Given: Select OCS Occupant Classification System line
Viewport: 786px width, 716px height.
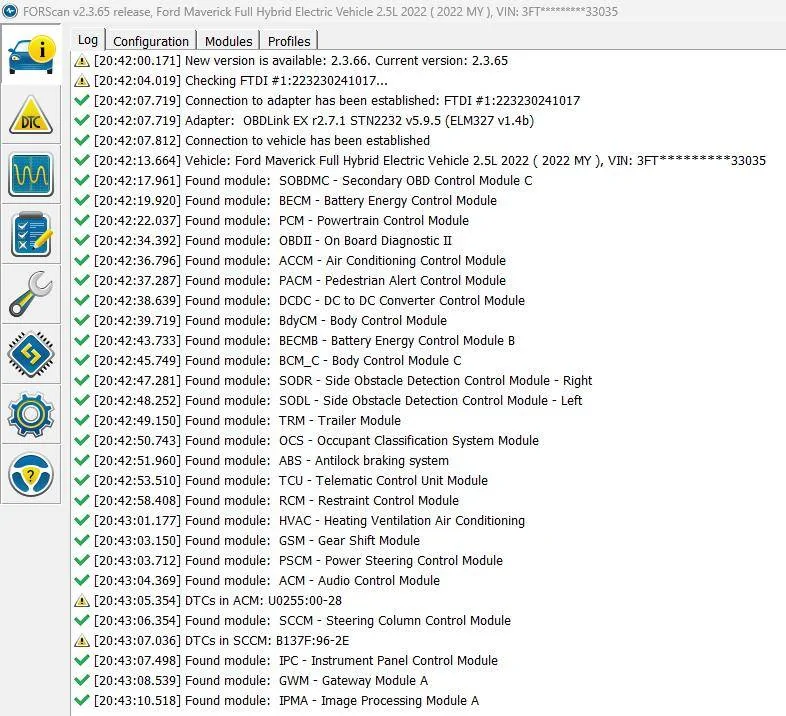Looking at the screenshot, I should (316, 441).
